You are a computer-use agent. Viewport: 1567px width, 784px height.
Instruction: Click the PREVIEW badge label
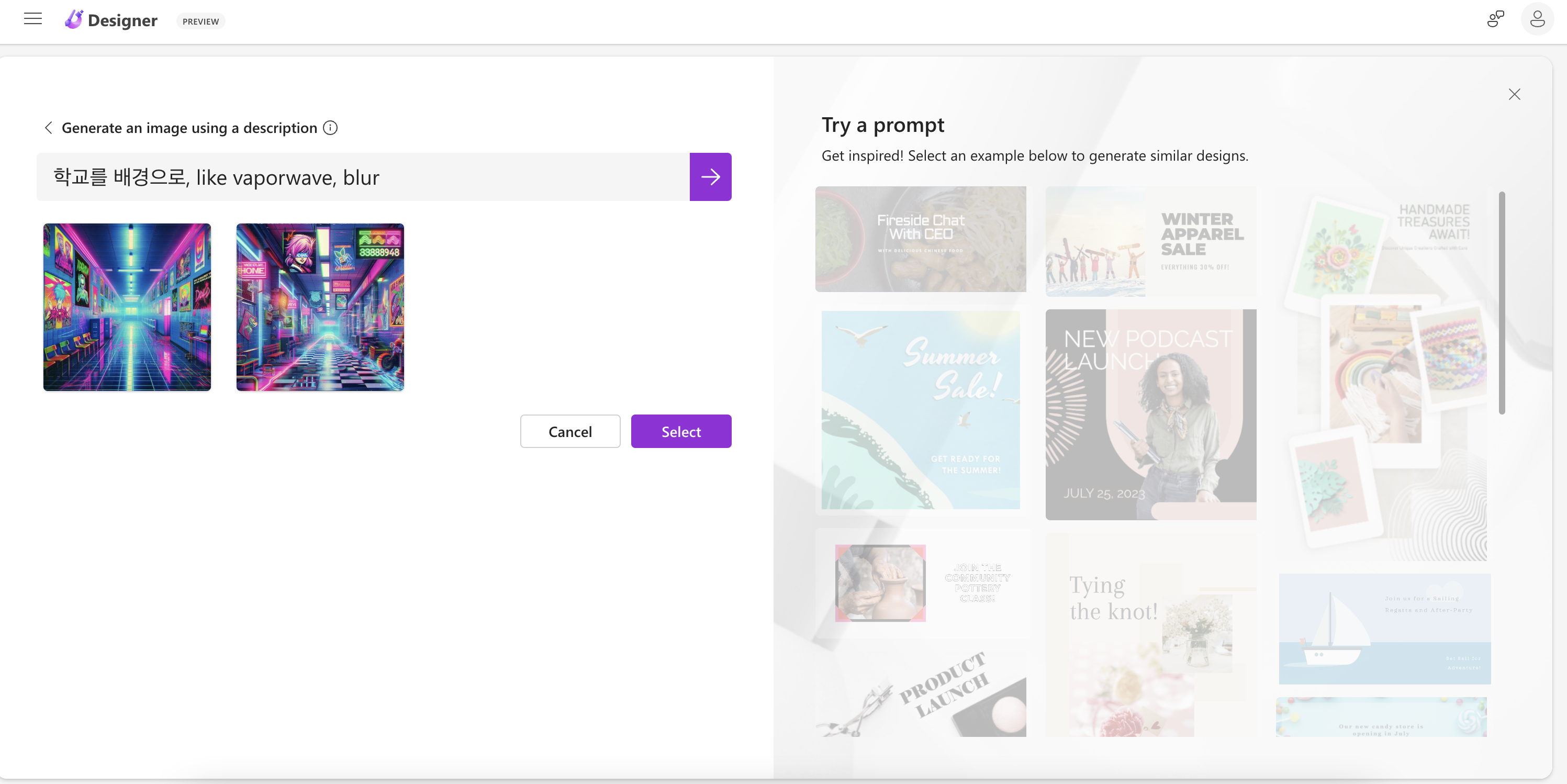[x=200, y=21]
